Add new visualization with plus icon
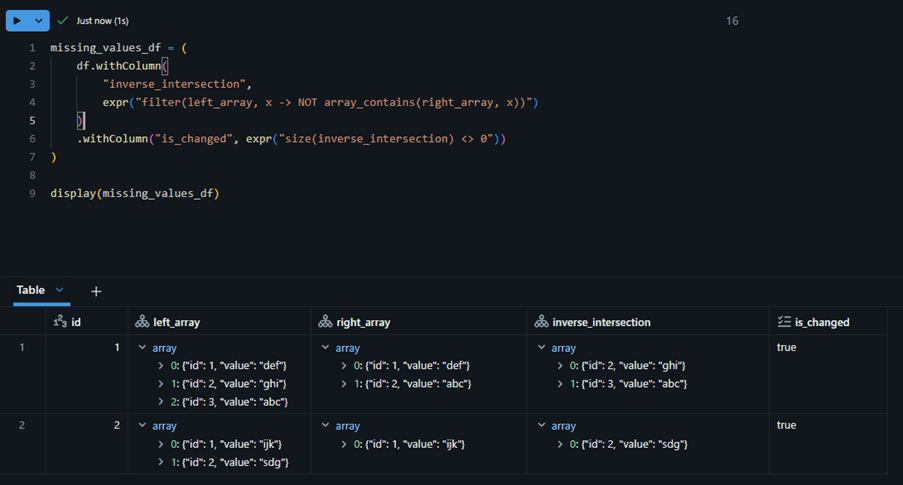The width and height of the screenshot is (903, 485). tap(96, 291)
